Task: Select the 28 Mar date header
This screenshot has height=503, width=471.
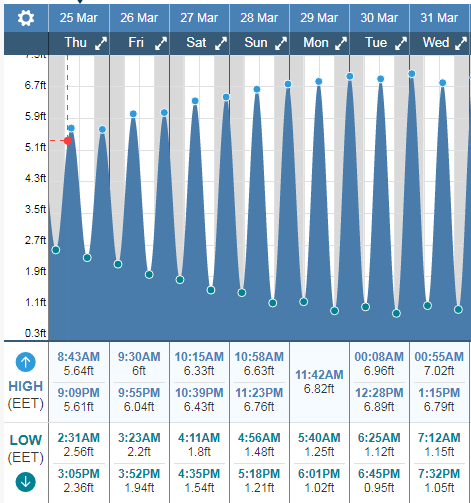Action: pos(259,18)
